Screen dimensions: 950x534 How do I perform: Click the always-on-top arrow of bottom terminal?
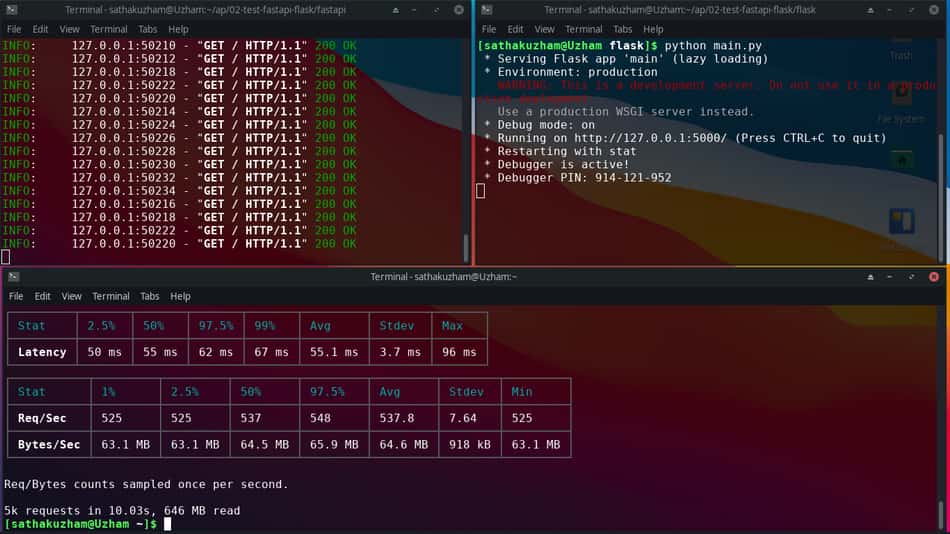(x=871, y=277)
